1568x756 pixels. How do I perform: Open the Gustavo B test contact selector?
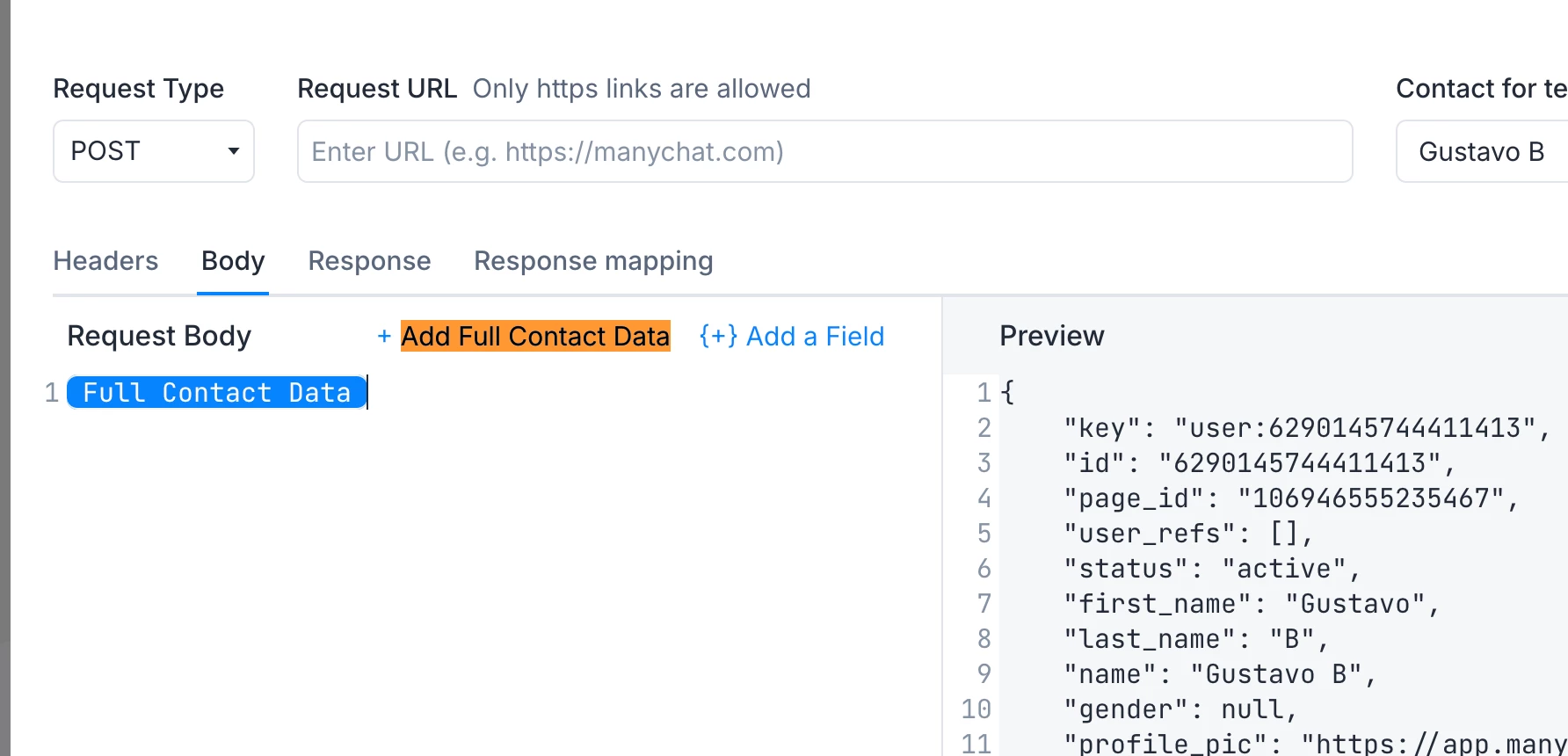click(x=1481, y=151)
